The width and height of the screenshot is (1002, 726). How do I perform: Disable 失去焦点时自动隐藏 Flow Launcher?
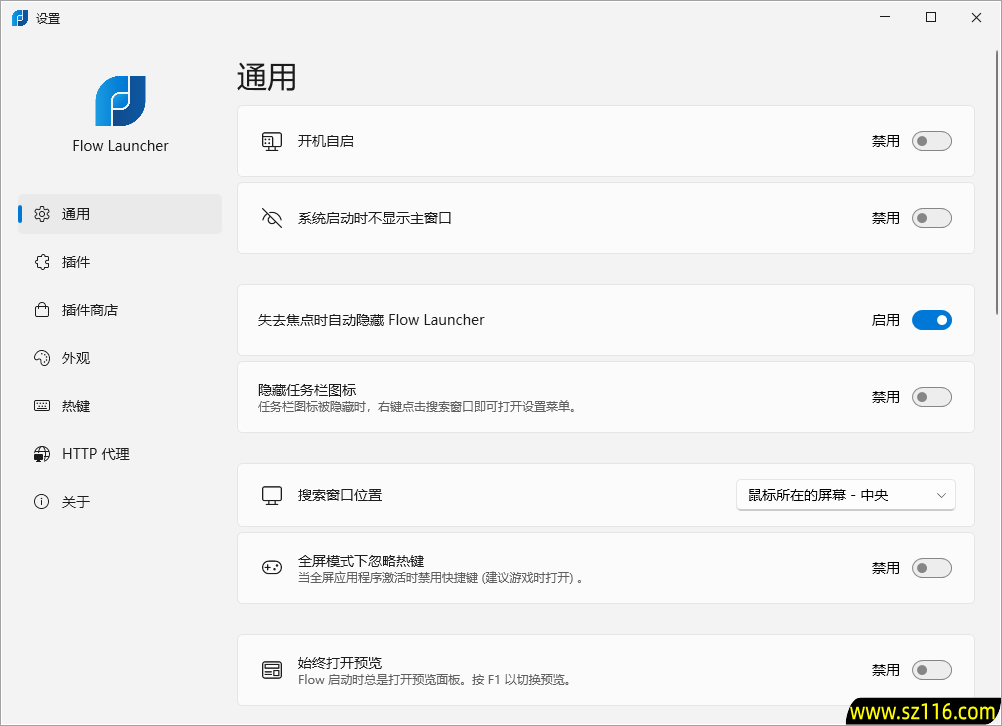click(931, 320)
